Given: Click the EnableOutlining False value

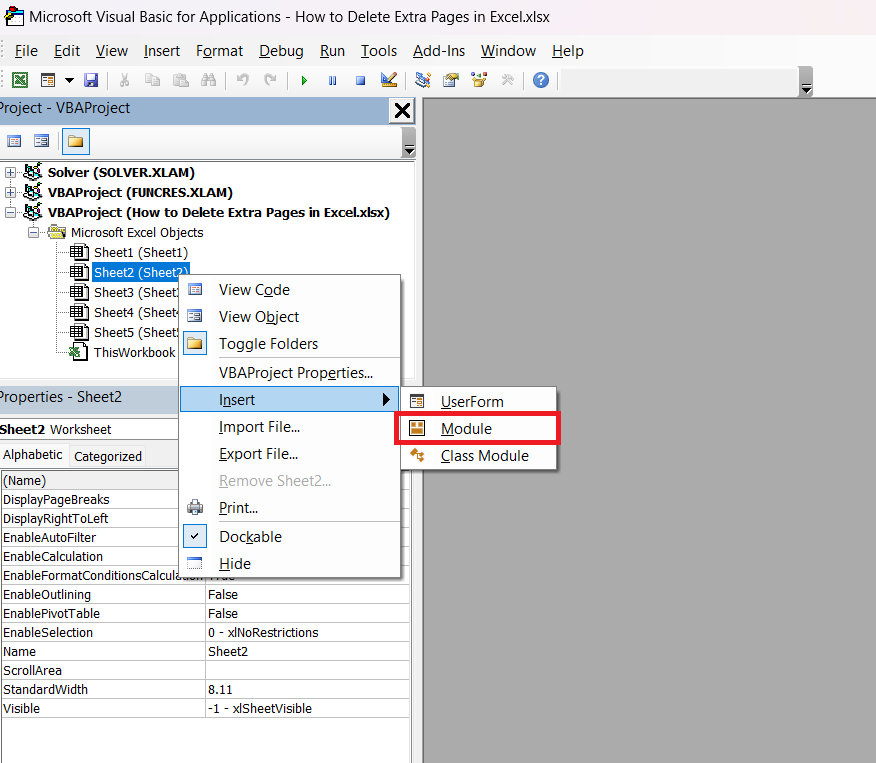Looking at the screenshot, I should coord(307,594).
